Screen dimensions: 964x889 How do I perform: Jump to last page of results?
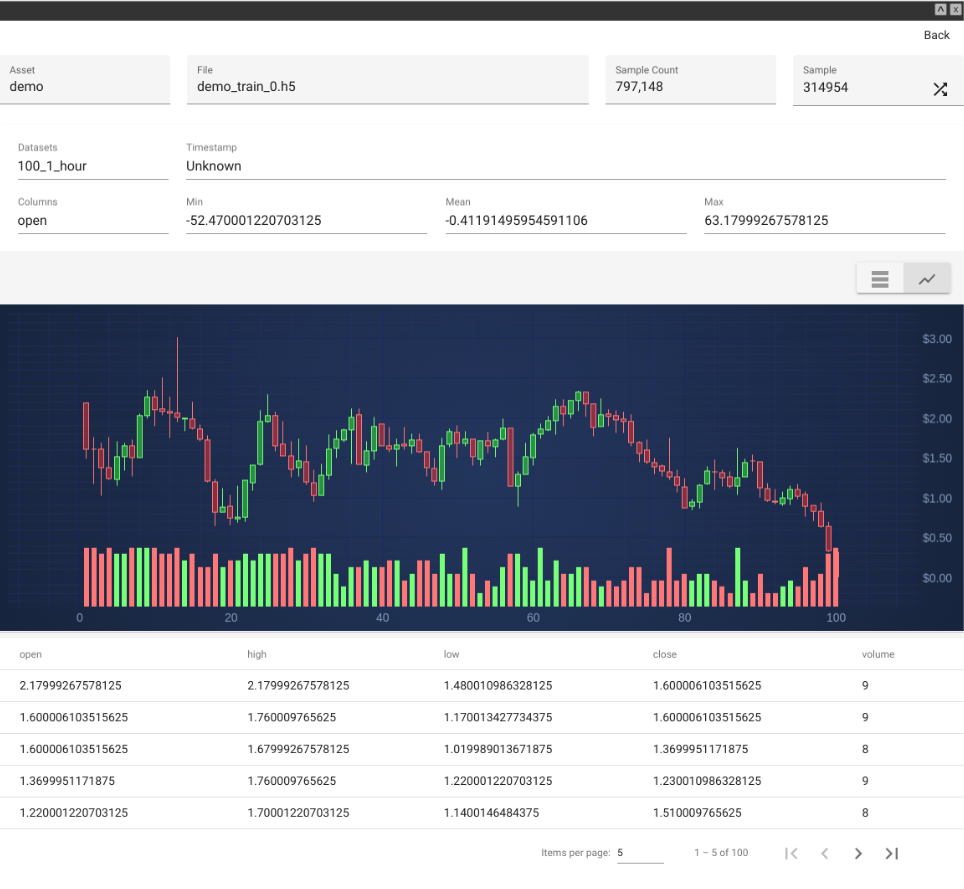892,853
